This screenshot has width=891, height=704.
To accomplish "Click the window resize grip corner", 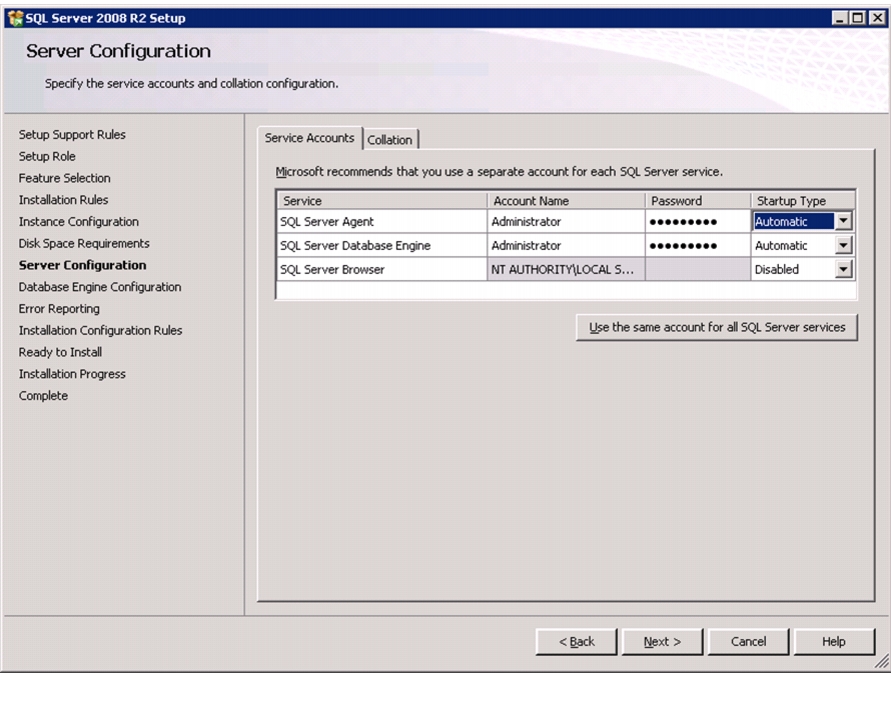I will pyautogui.click(x=881, y=661).
